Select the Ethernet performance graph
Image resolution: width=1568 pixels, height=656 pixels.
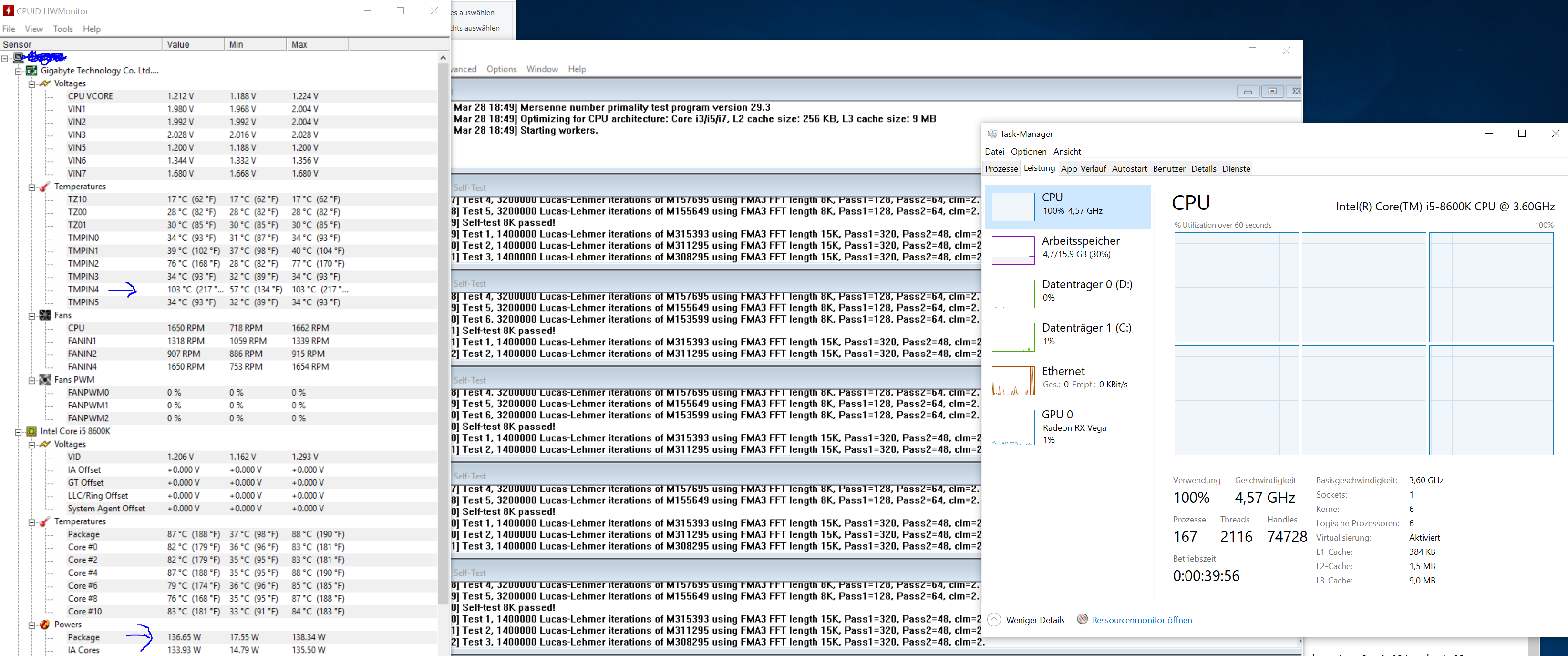tap(1013, 381)
